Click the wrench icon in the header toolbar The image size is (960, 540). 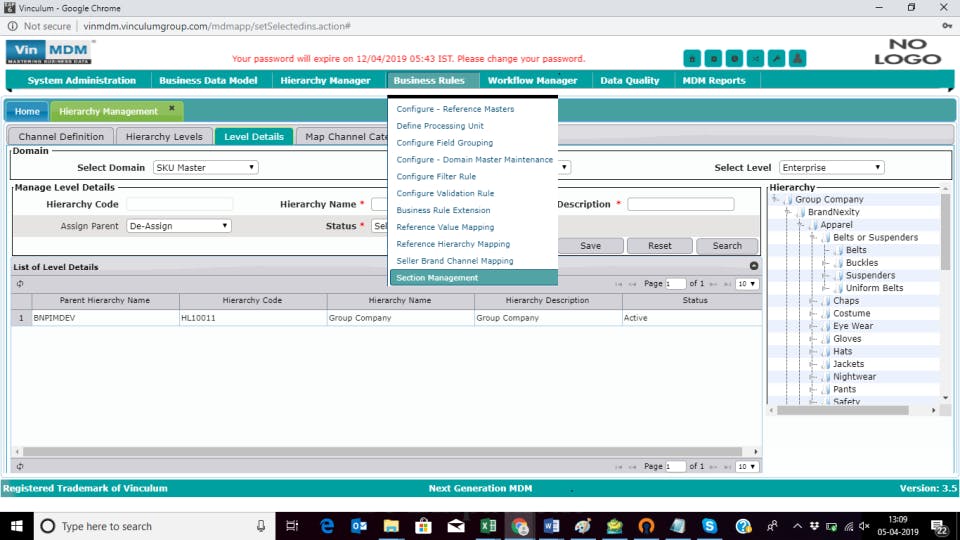point(776,59)
